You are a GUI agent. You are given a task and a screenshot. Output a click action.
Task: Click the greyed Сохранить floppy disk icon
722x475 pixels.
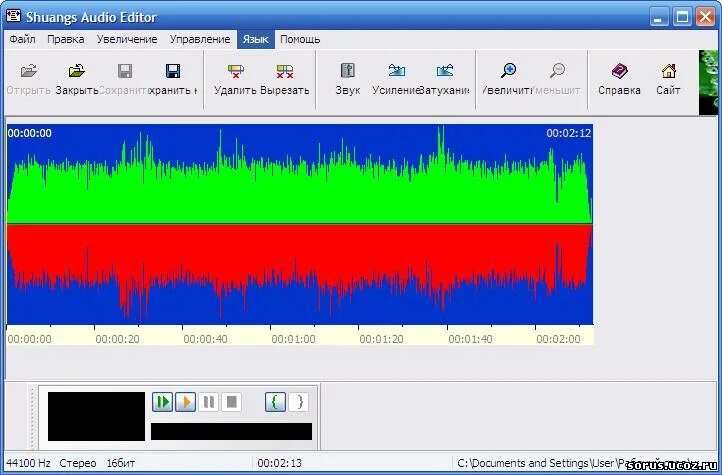[x=125, y=71]
